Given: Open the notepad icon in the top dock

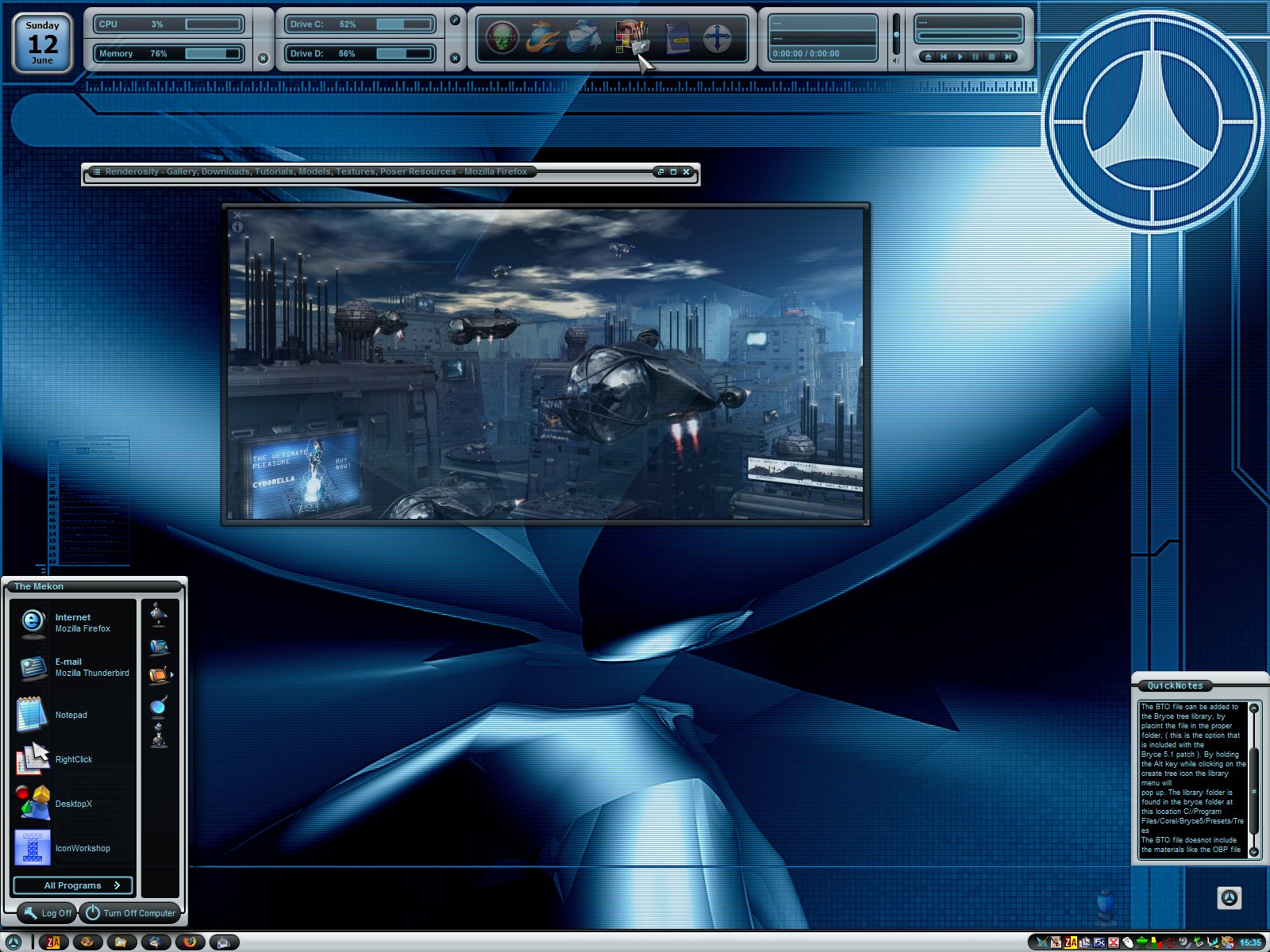Looking at the screenshot, I should click(x=677, y=38).
